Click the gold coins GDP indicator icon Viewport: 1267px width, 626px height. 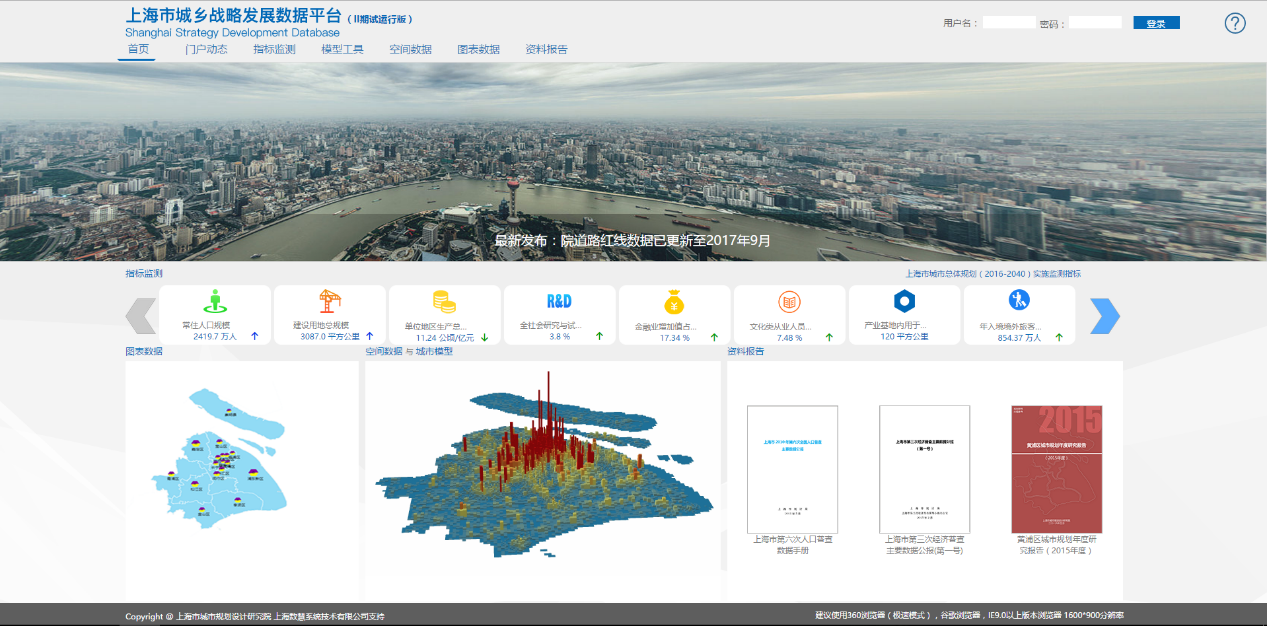(x=444, y=301)
